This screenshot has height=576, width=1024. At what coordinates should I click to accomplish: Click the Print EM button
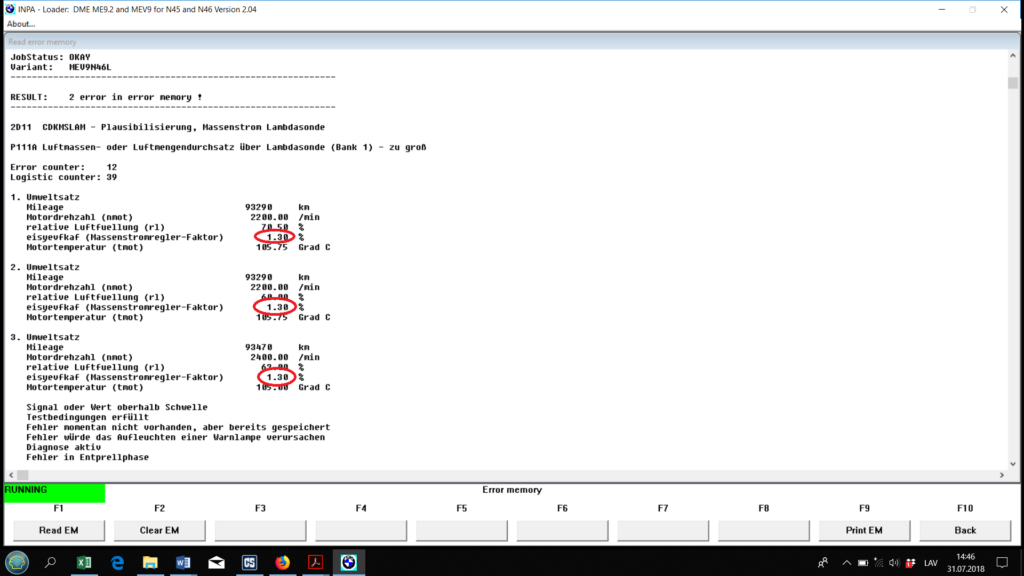point(864,530)
